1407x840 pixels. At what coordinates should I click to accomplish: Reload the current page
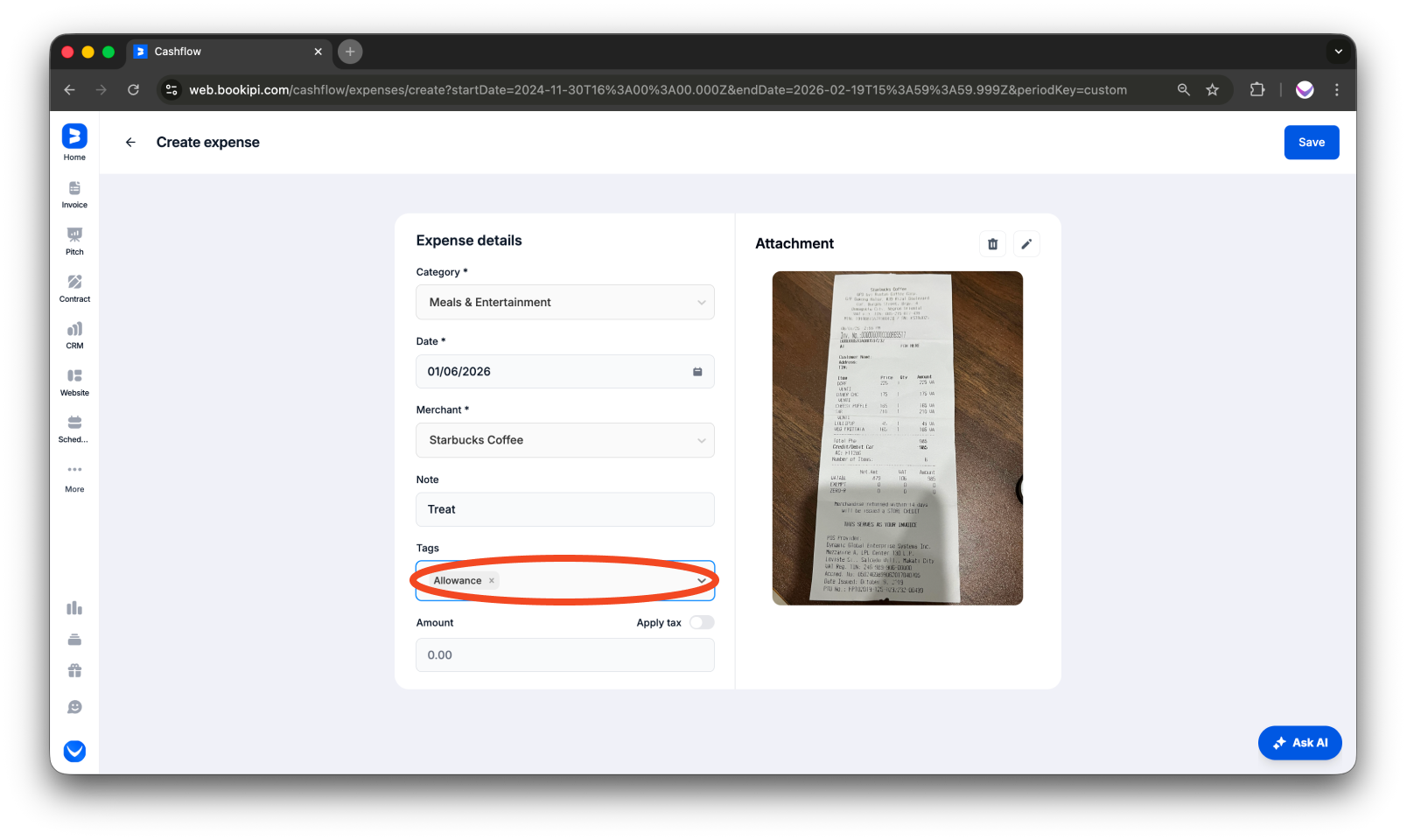(133, 89)
